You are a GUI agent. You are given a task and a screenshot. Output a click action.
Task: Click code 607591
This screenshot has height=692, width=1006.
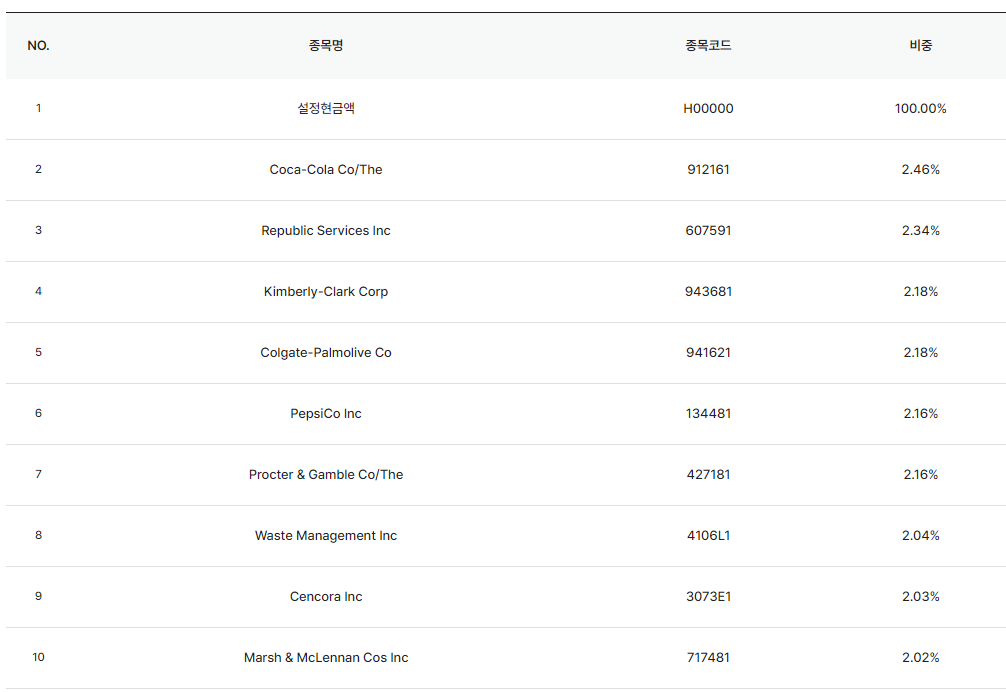(x=708, y=230)
